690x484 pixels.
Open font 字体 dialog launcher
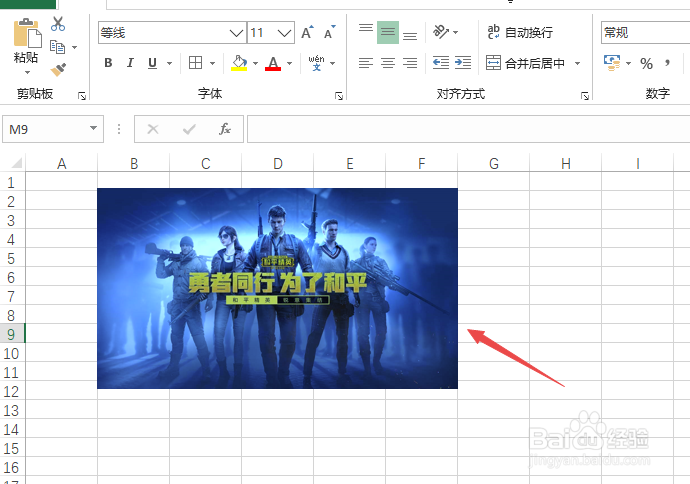(339, 96)
